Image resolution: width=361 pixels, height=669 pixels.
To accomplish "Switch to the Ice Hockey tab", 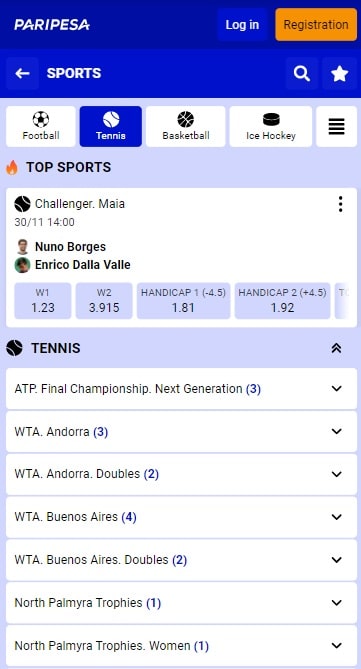I will point(271,126).
